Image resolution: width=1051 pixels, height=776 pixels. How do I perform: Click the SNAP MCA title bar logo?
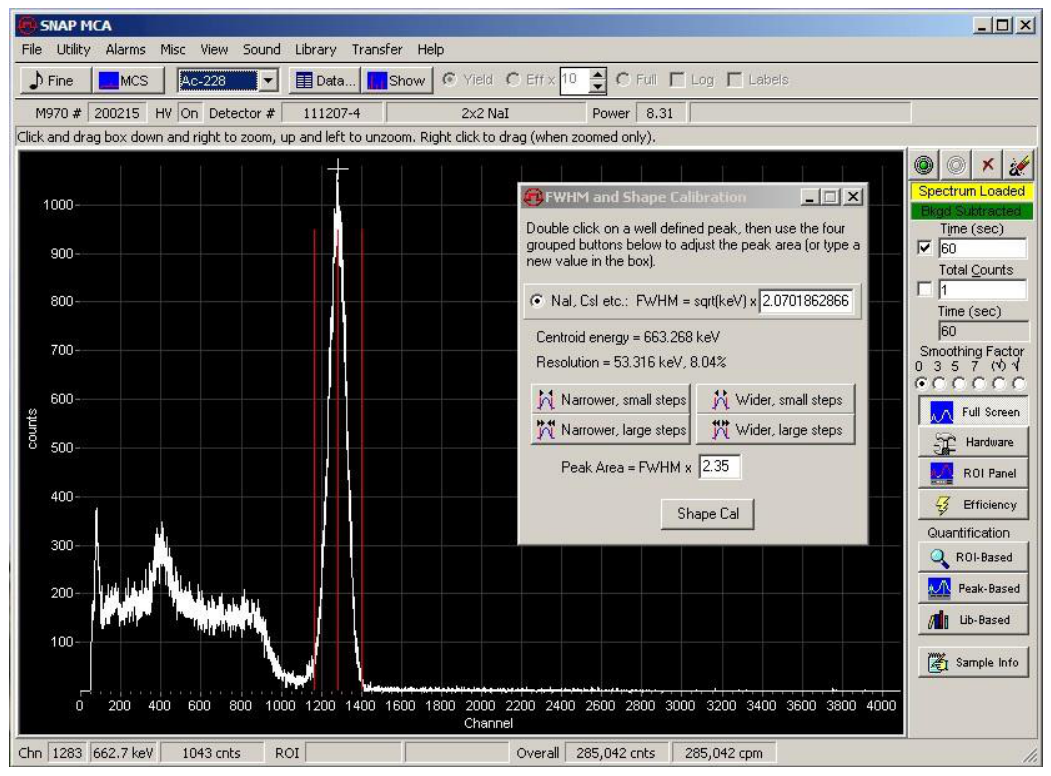[x=27, y=25]
